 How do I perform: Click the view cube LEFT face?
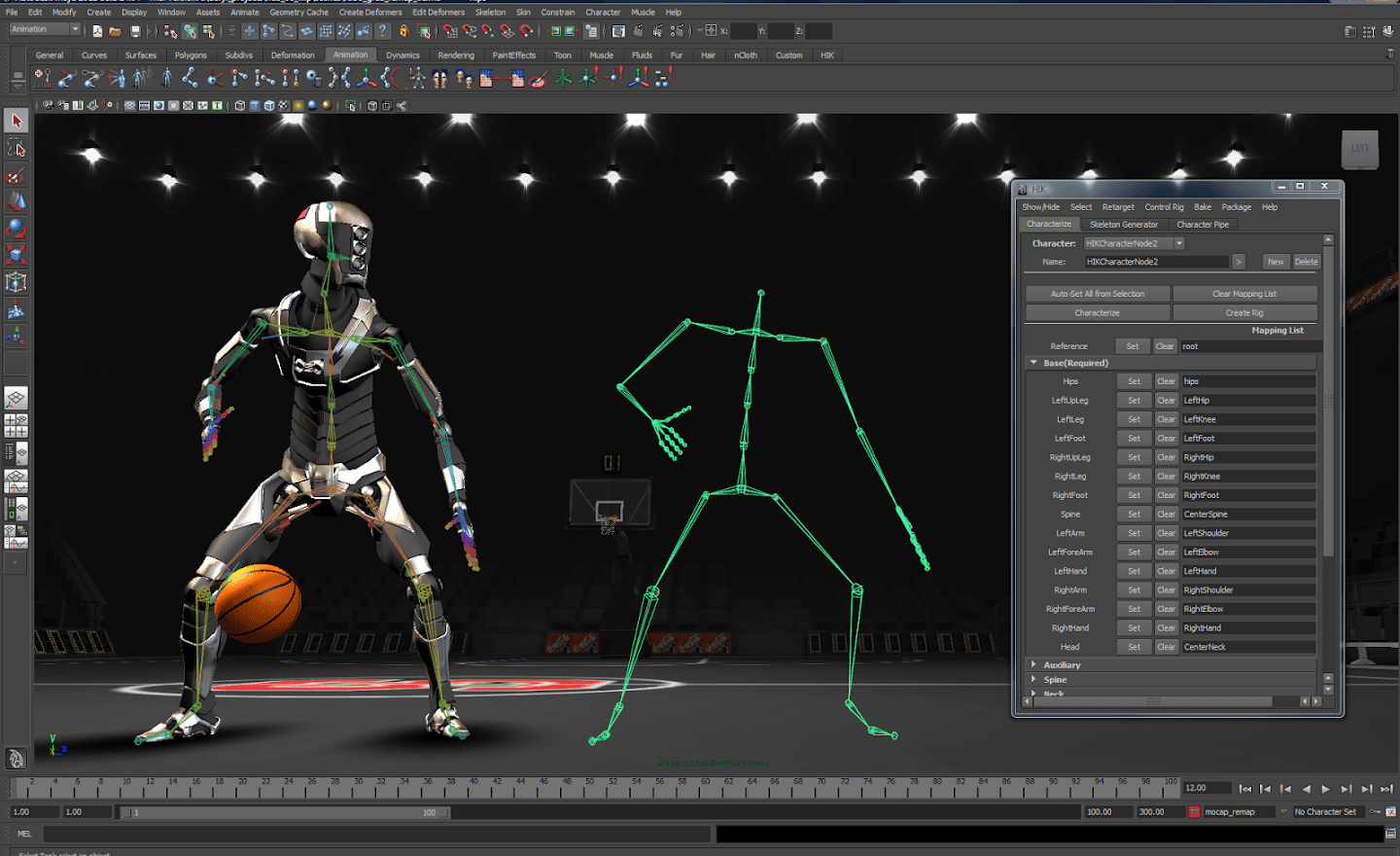pos(1360,148)
